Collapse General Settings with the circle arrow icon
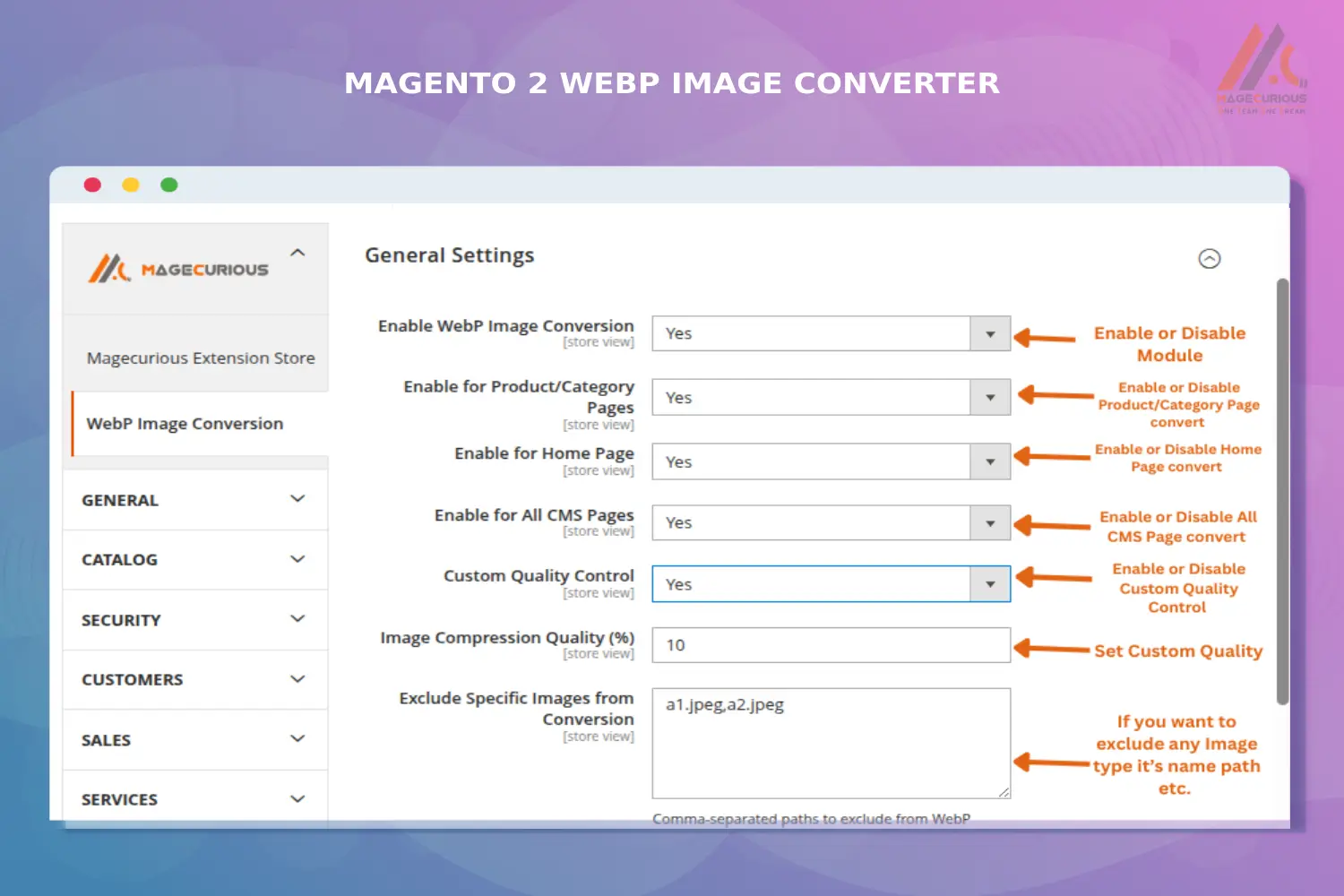 coord(1209,259)
